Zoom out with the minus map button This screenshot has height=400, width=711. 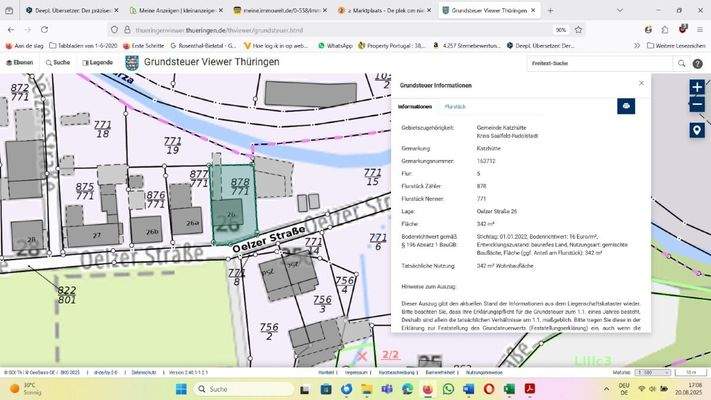(x=697, y=105)
